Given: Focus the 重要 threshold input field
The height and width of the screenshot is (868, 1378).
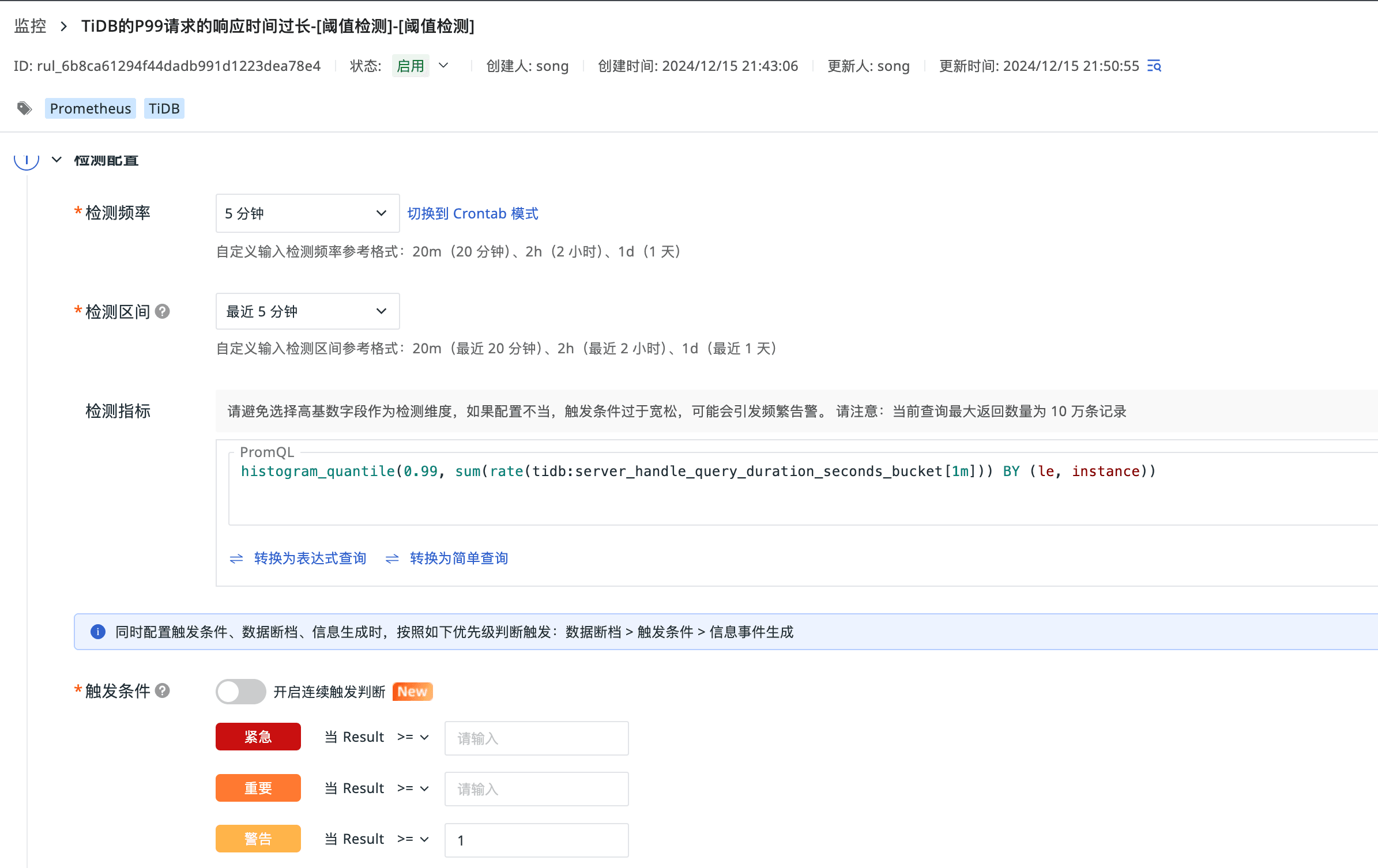Looking at the screenshot, I should (536, 789).
